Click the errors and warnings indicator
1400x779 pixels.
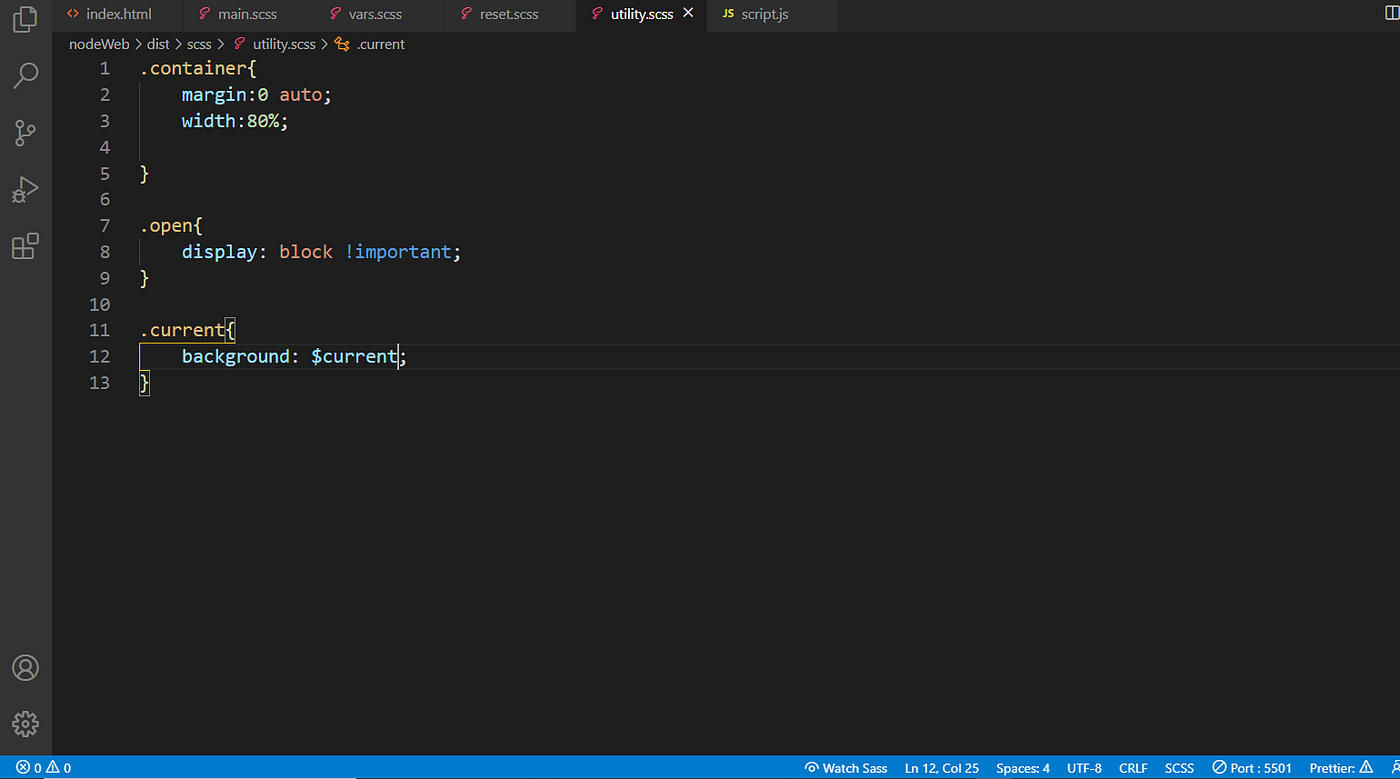[40, 767]
